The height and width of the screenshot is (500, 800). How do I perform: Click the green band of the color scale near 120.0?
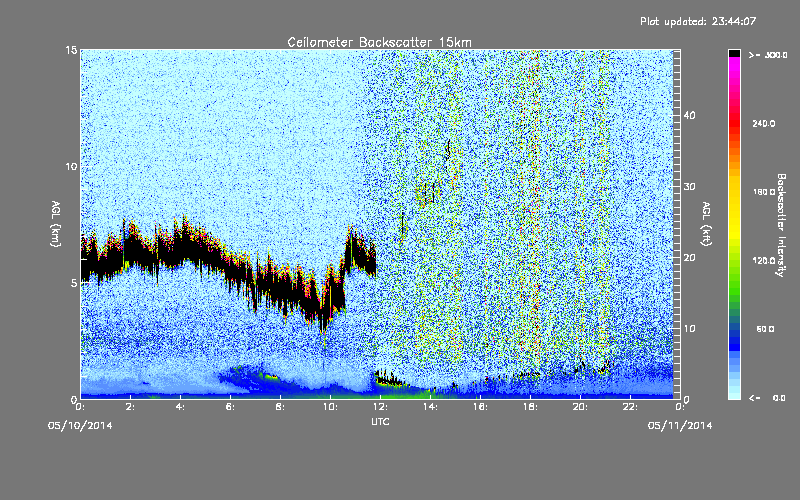click(x=734, y=261)
